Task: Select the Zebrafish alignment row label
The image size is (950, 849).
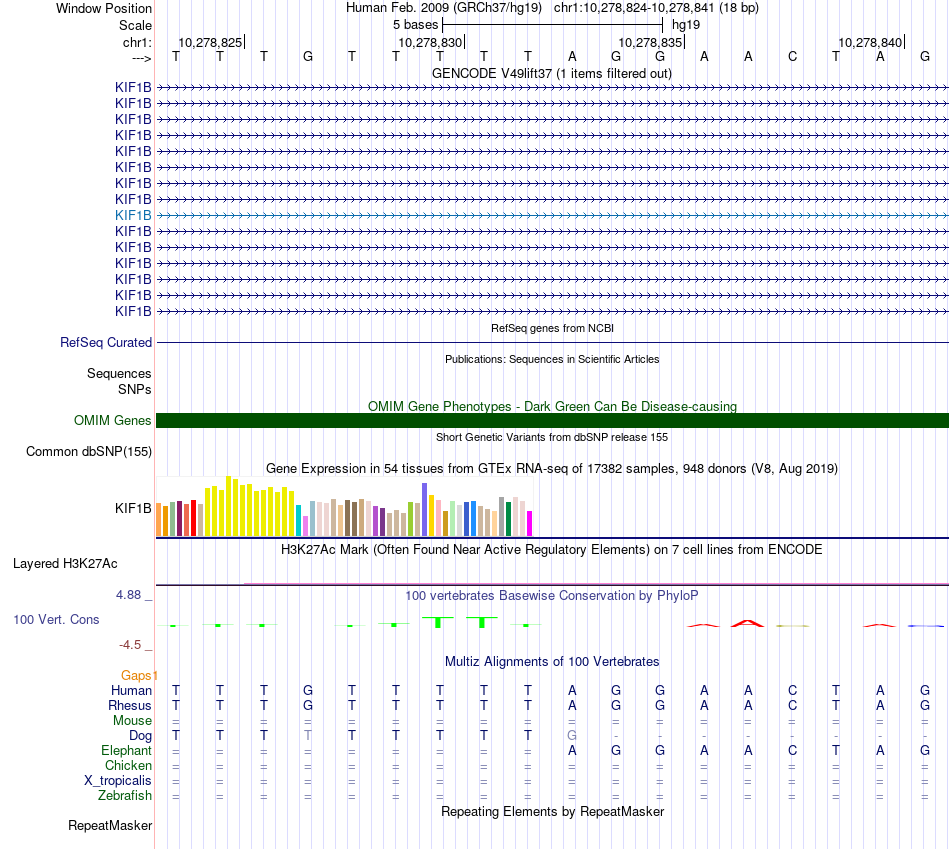Action: pyautogui.click(x=125, y=795)
